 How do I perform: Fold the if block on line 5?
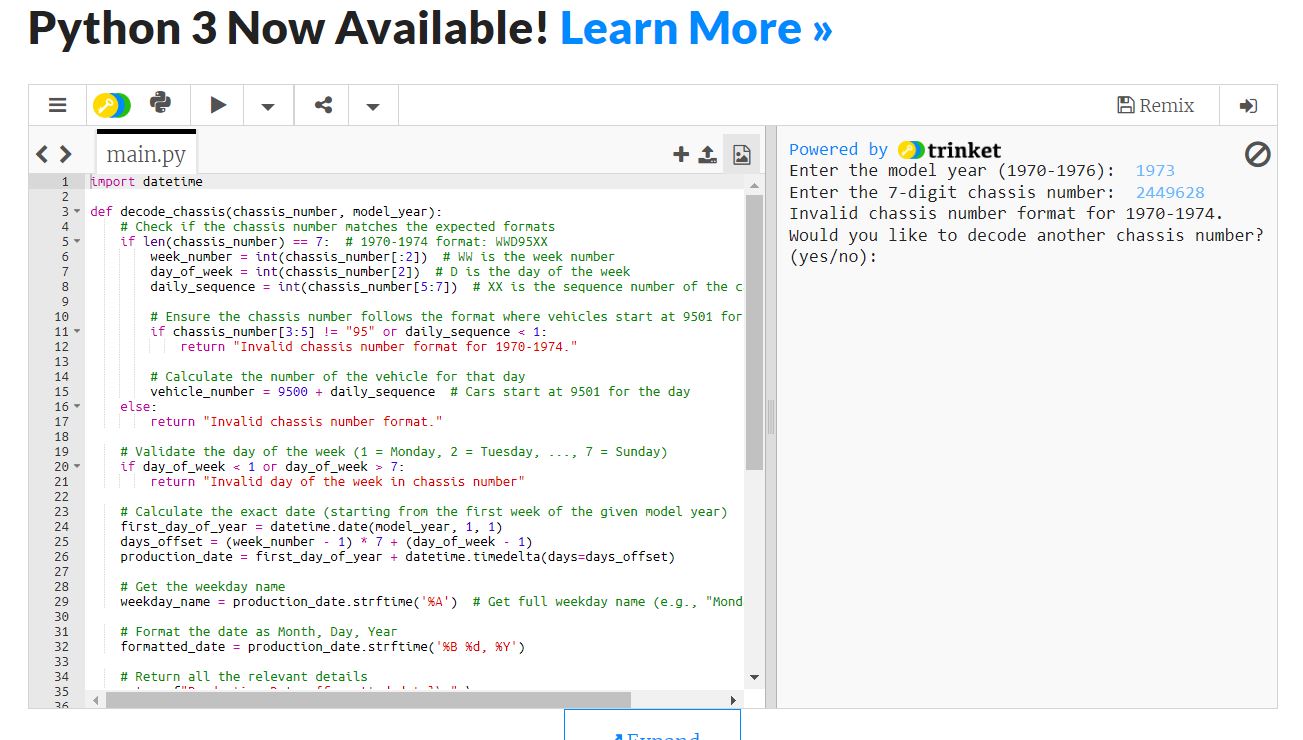[78, 242]
